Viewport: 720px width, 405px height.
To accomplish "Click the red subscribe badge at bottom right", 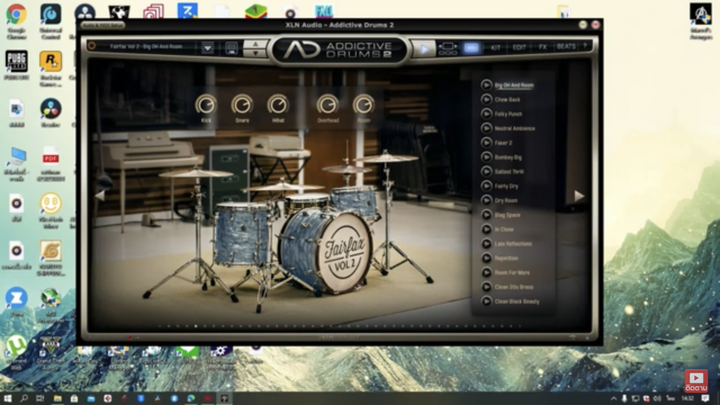I will point(696,381).
